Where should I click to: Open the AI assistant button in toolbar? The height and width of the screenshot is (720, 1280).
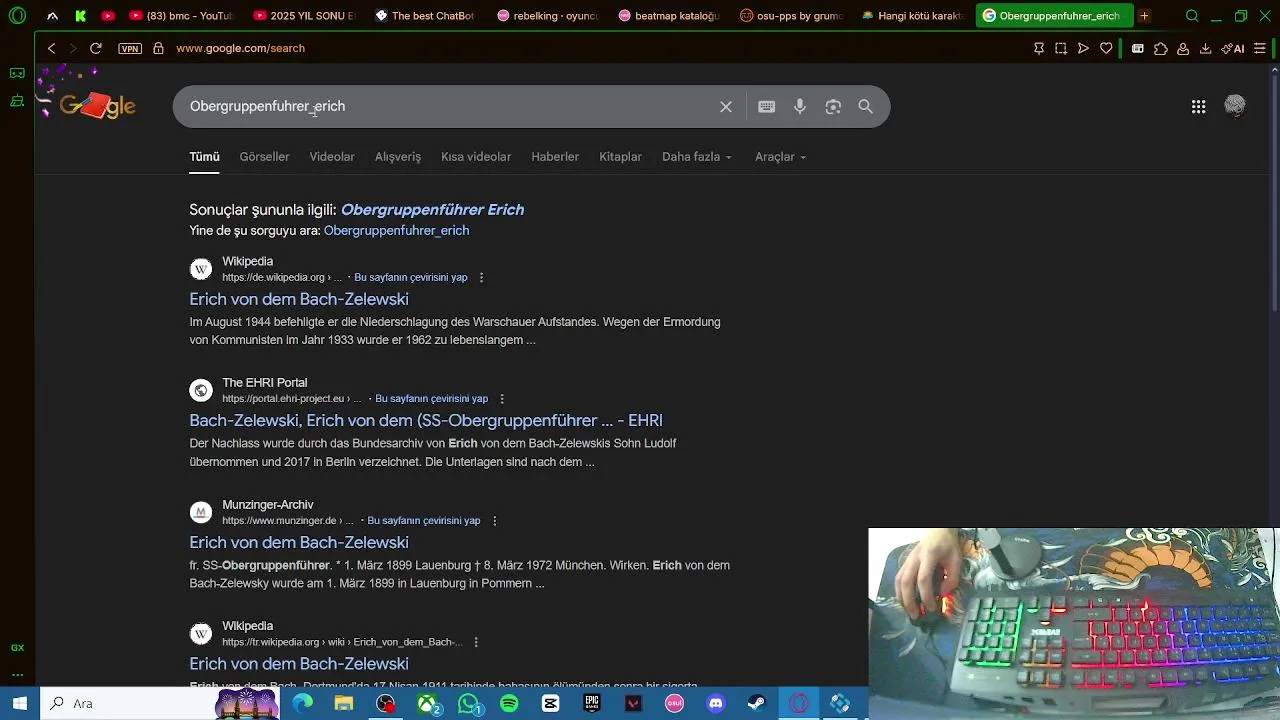click(x=1233, y=48)
